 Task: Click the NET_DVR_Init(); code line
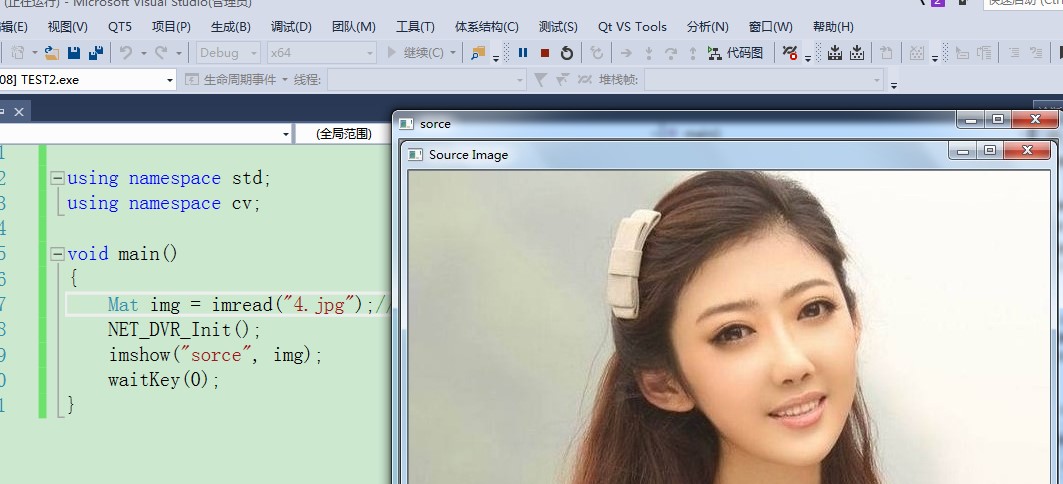pos(184,329)
